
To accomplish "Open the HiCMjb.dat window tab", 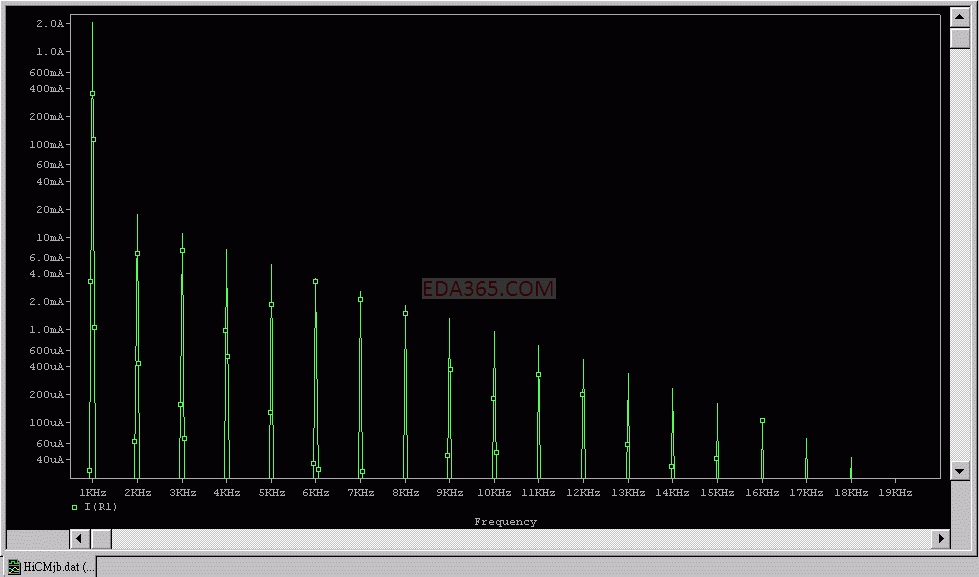I will [x=50, y=567].
